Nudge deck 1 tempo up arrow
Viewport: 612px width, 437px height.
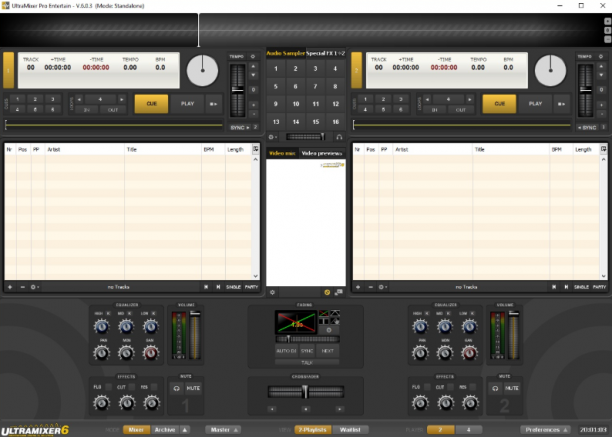(x=253, y=66)
